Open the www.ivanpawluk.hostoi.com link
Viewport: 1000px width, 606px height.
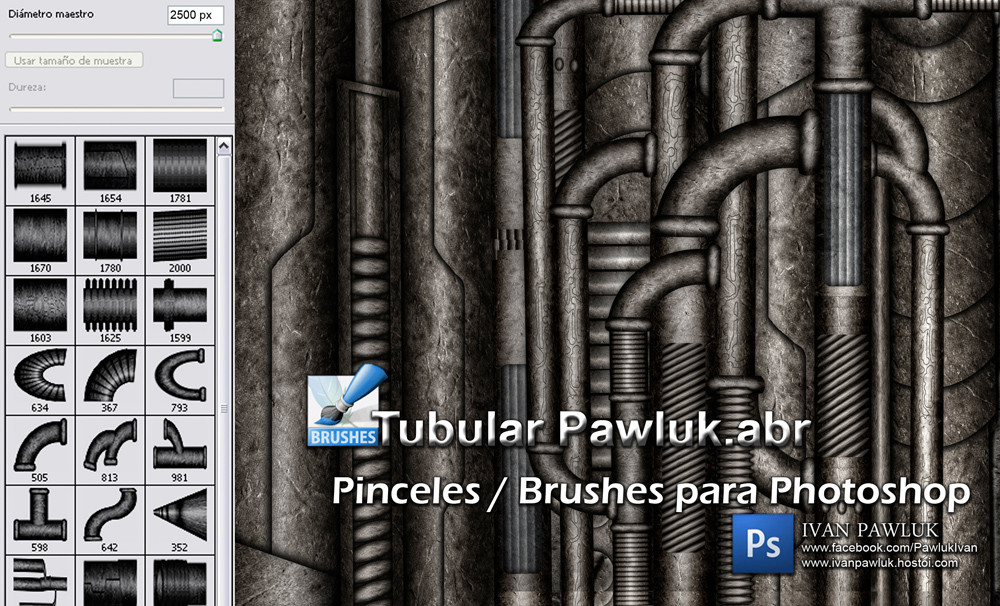879,563
